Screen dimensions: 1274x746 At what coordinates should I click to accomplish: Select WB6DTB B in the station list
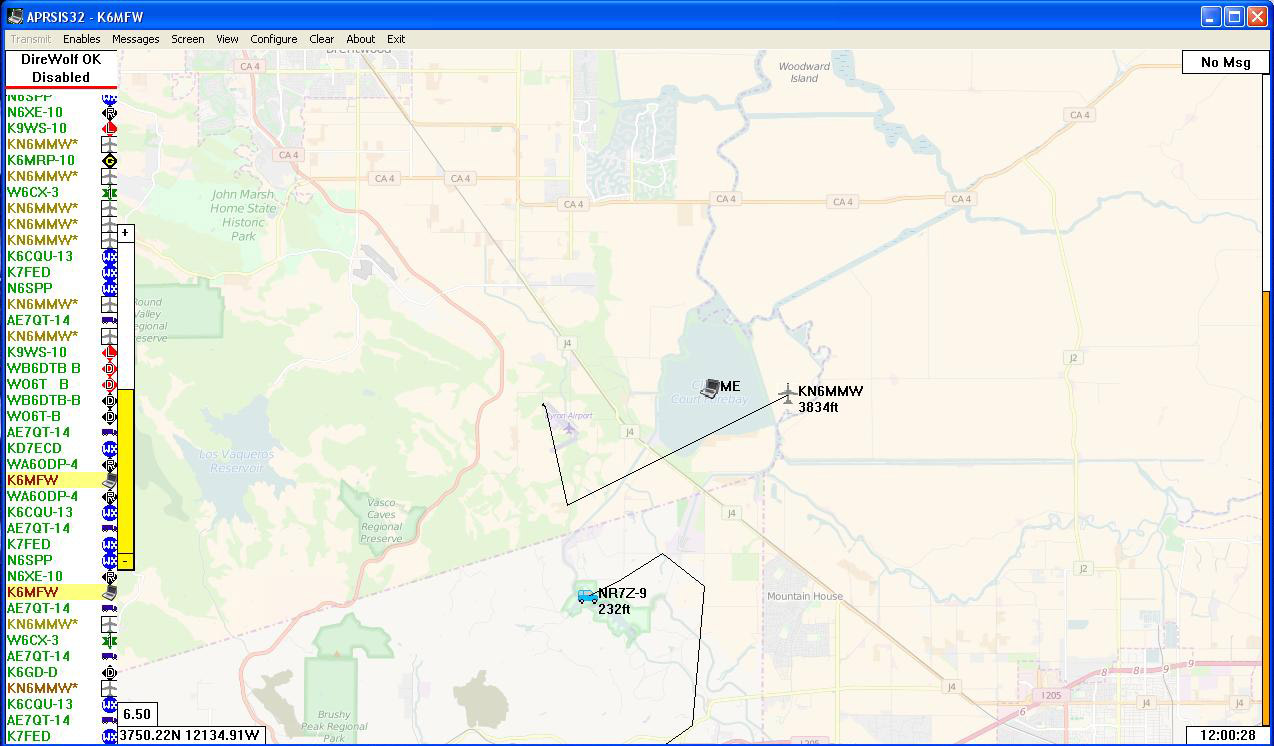click(44, 368)
